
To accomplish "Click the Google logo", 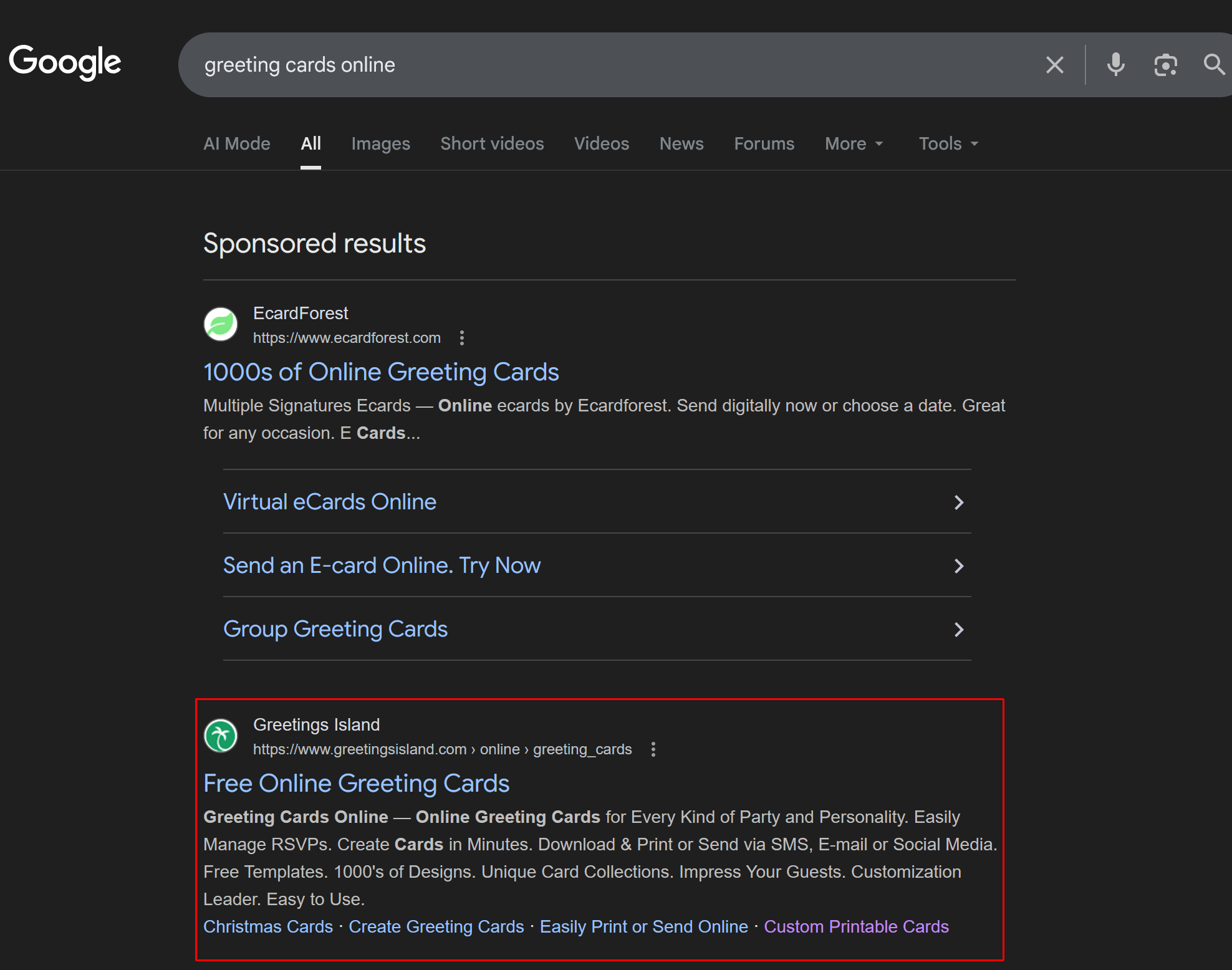I will pos(65,63).
